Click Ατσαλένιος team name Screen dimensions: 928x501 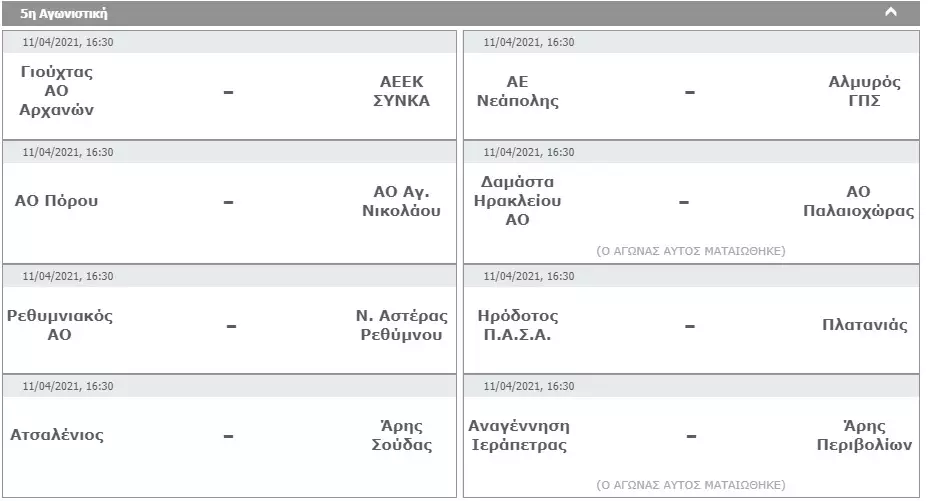[x=57, y=435]
